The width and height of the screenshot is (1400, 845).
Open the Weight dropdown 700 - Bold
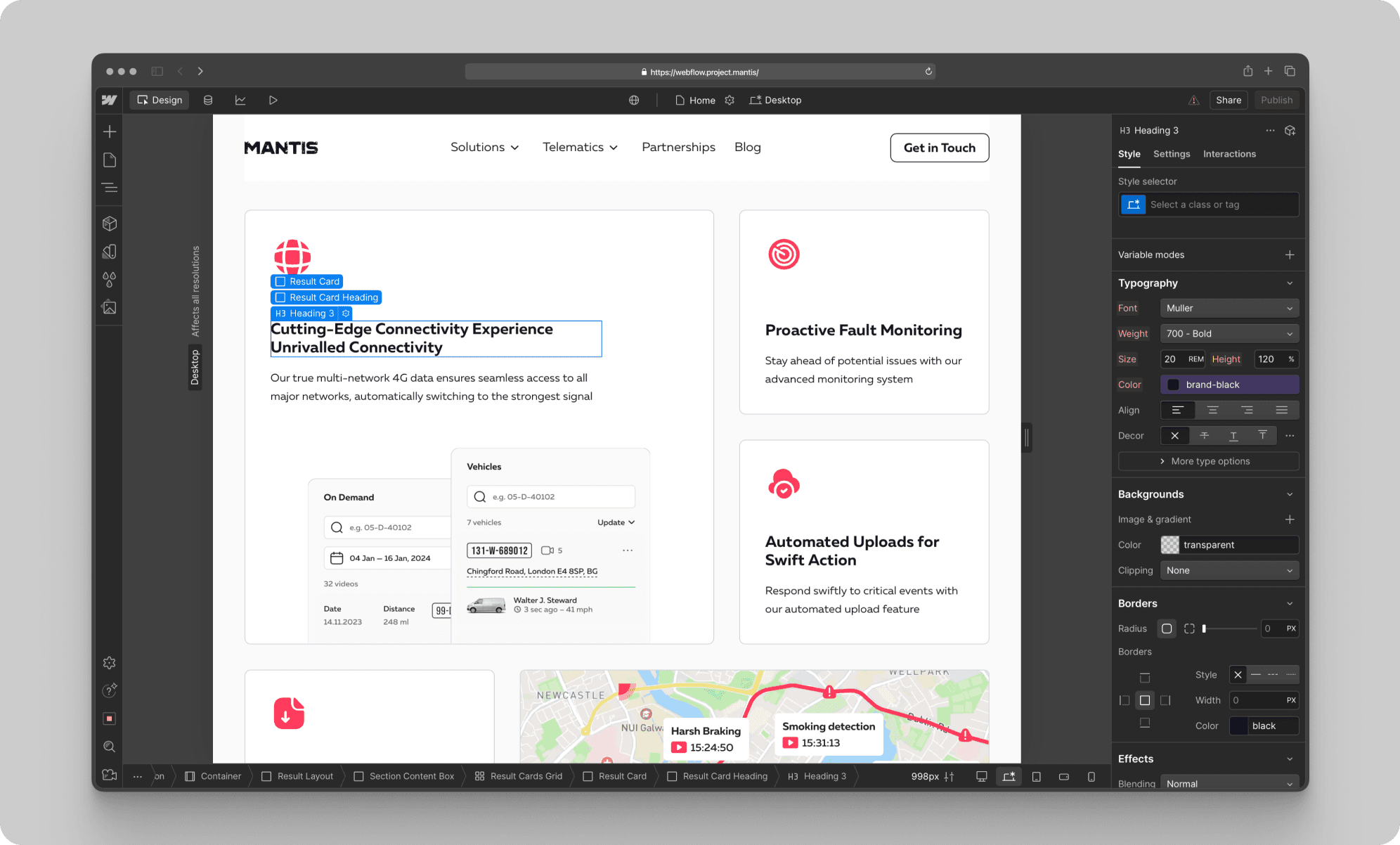1229,333
